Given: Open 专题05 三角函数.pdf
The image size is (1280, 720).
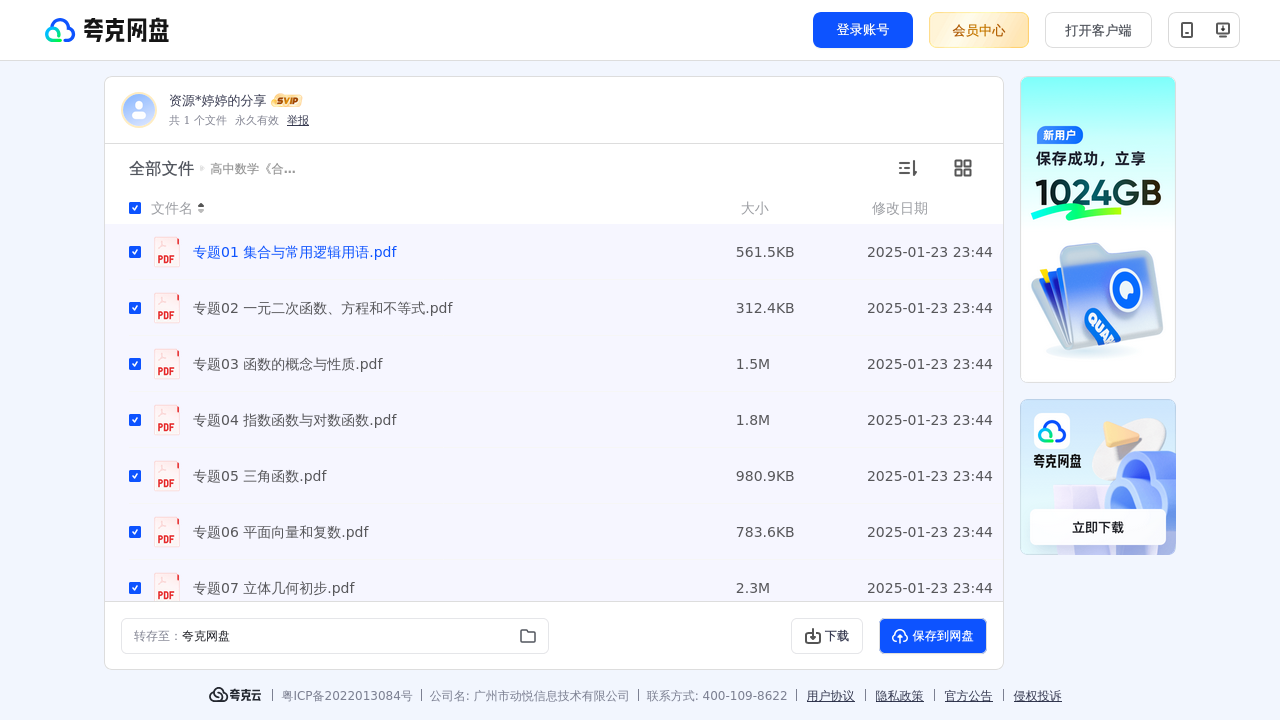Looking at the screenshot, I should (260, 476).
